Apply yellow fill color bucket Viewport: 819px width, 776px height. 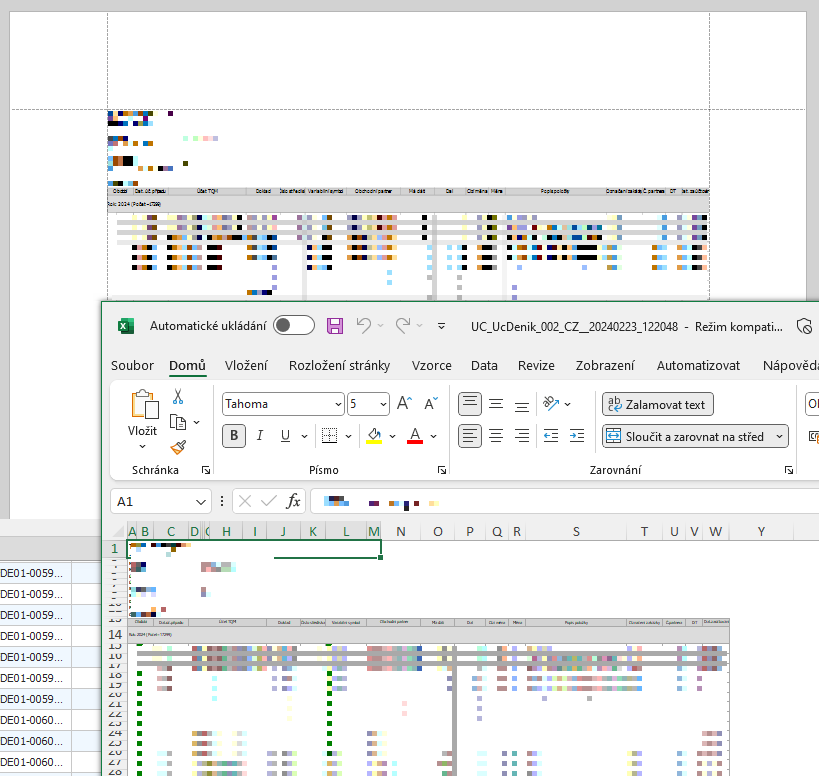374,436
